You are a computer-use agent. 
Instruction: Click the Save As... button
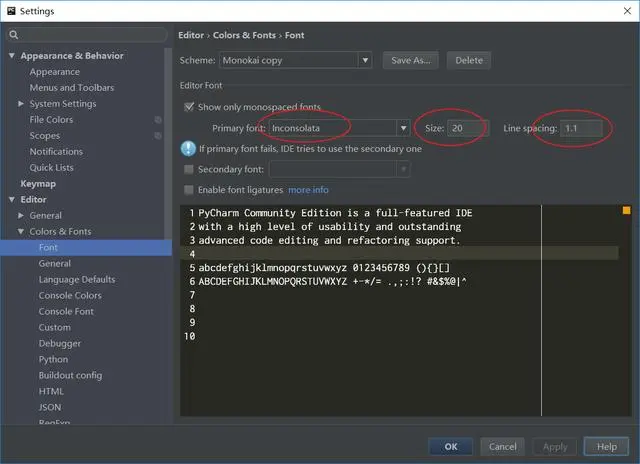(x=411, y=60)
